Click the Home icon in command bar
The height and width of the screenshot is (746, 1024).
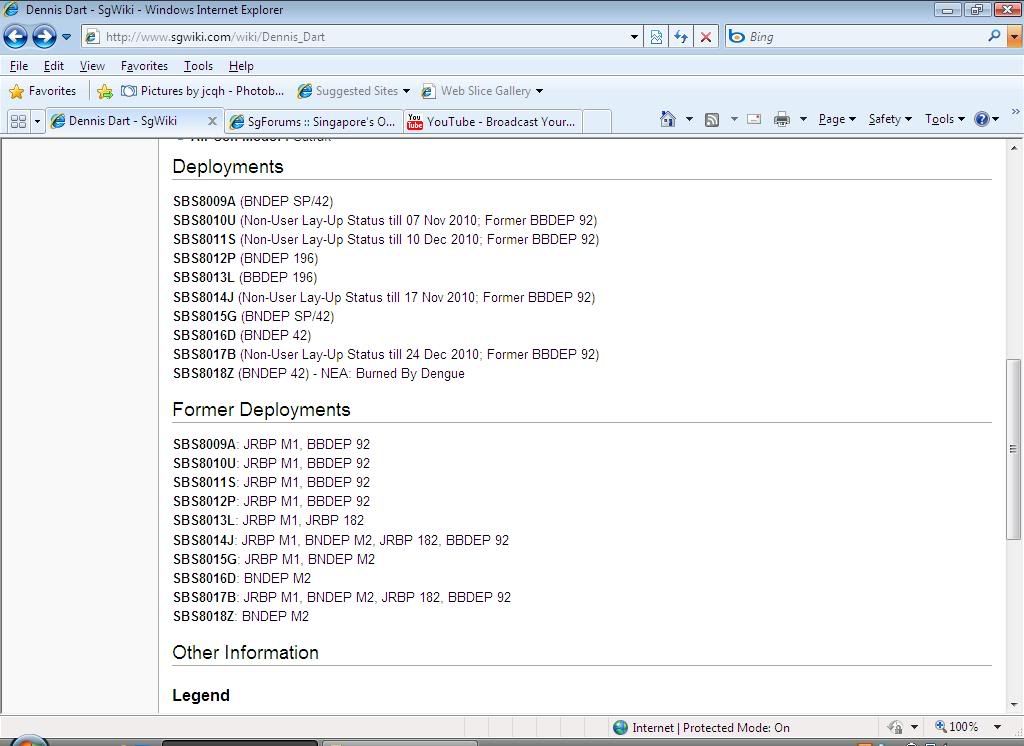click(x=668, y=119)
